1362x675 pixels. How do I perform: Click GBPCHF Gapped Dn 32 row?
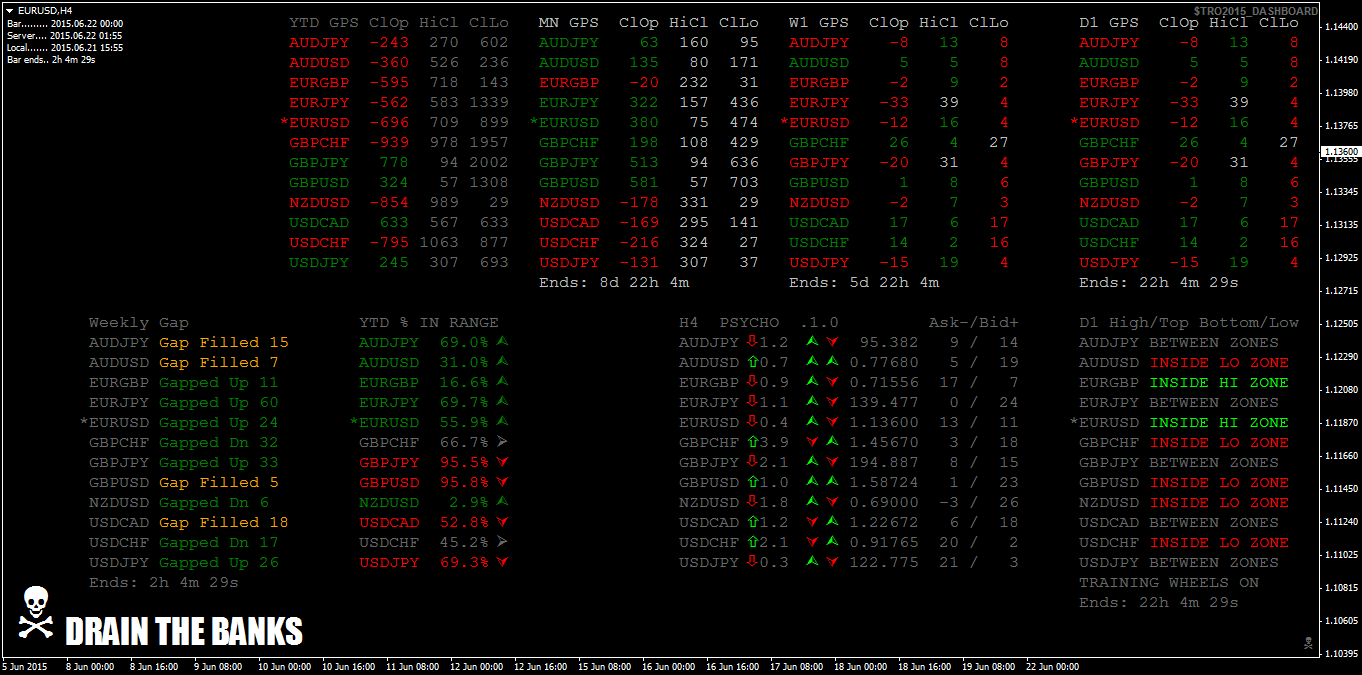point(184,442)
